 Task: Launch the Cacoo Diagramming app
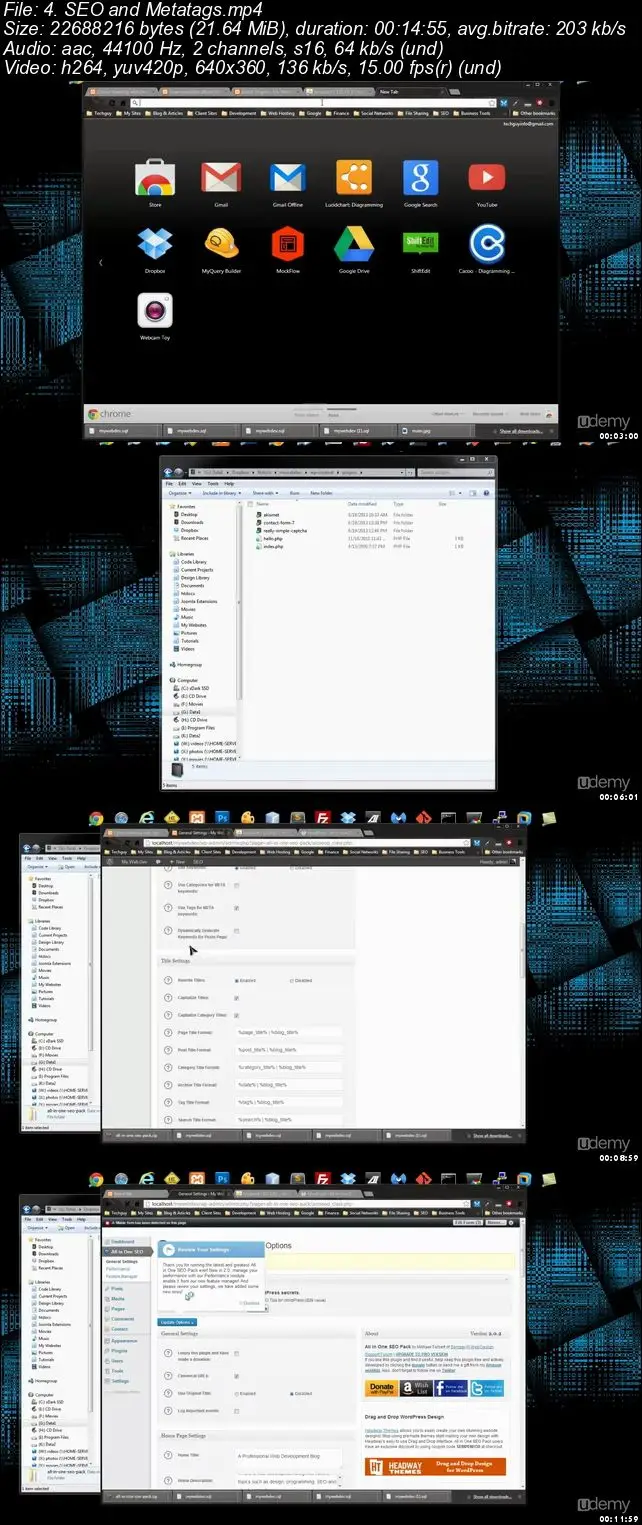(487, 244)
